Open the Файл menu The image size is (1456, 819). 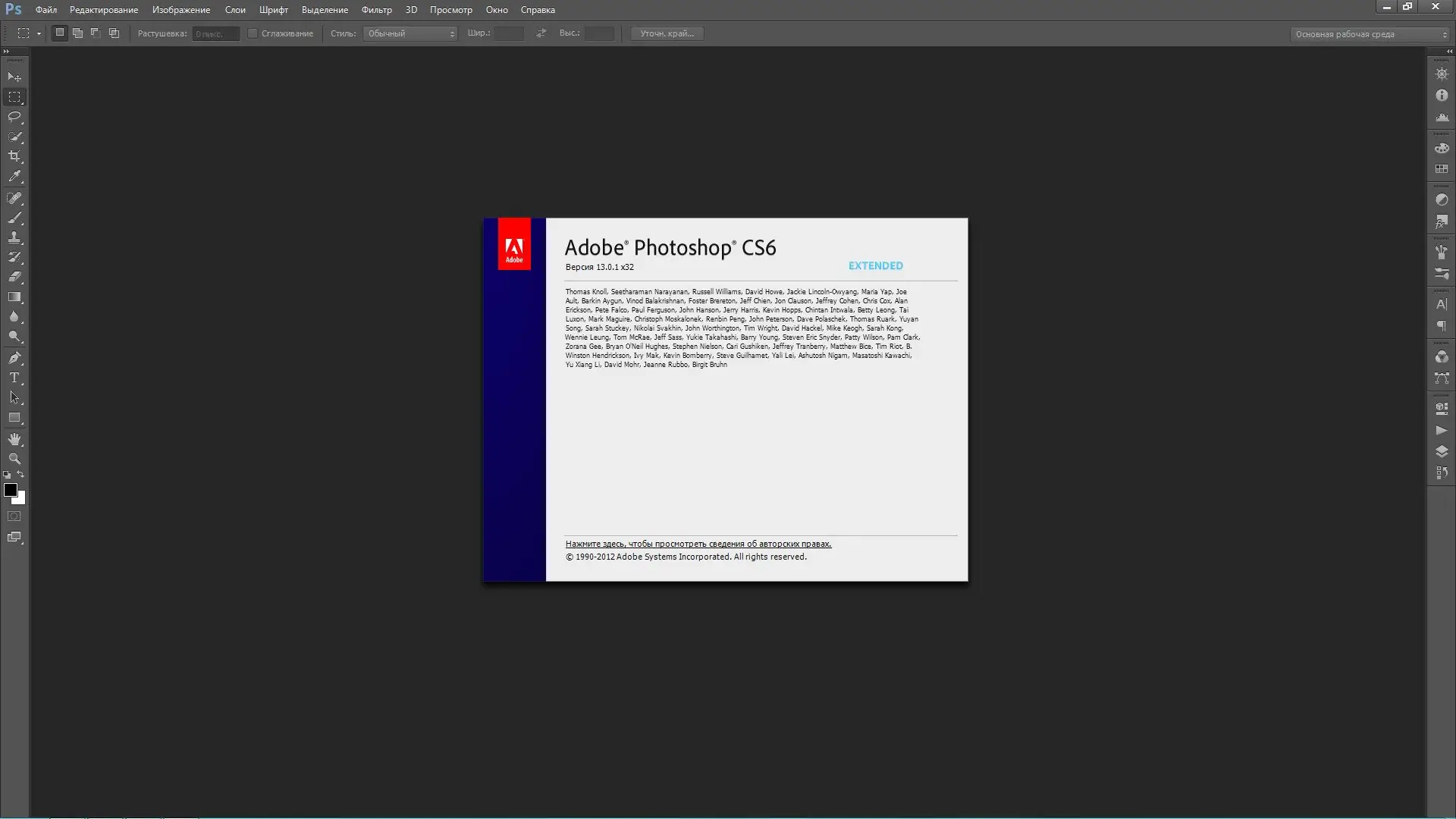46,10
